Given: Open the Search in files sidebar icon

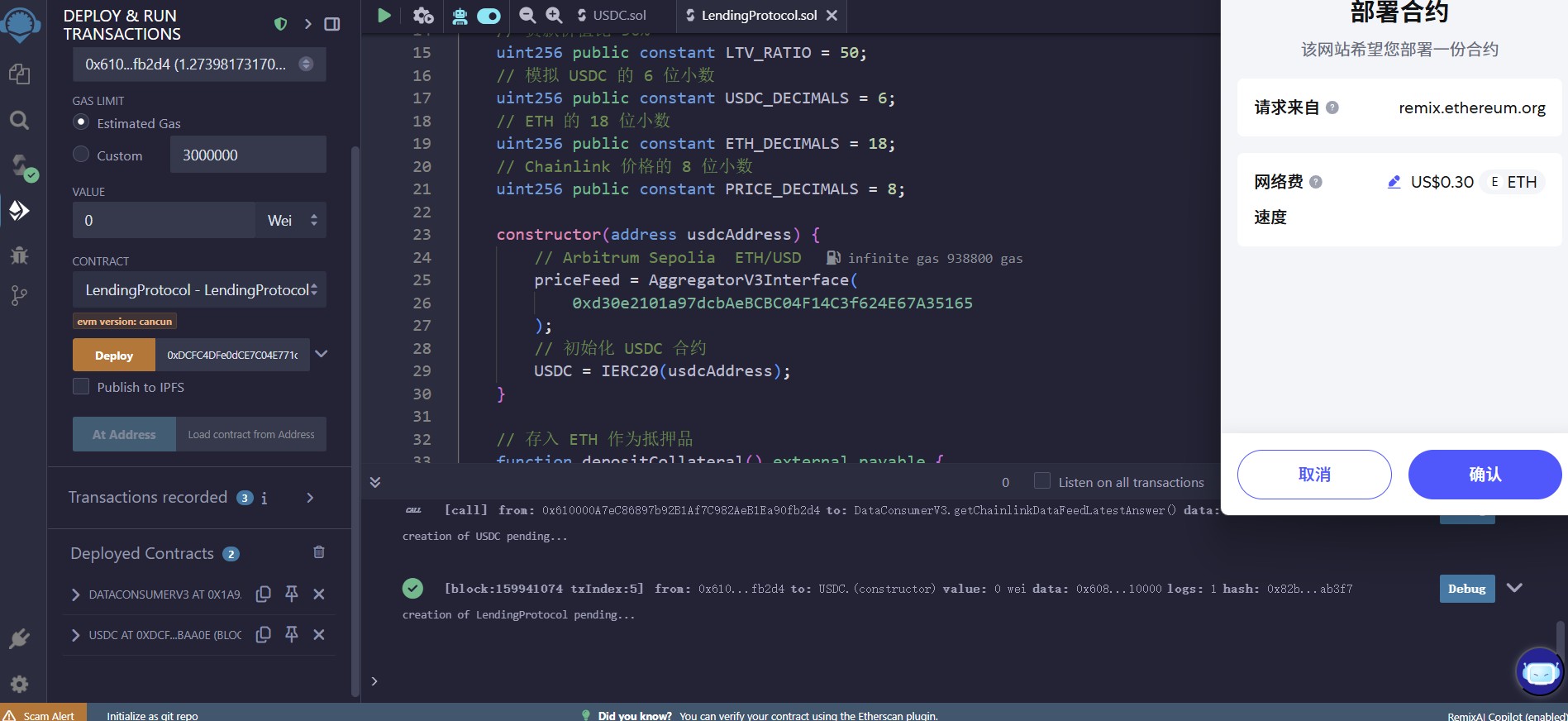Looking at the screenshot, I should point(19,121).
